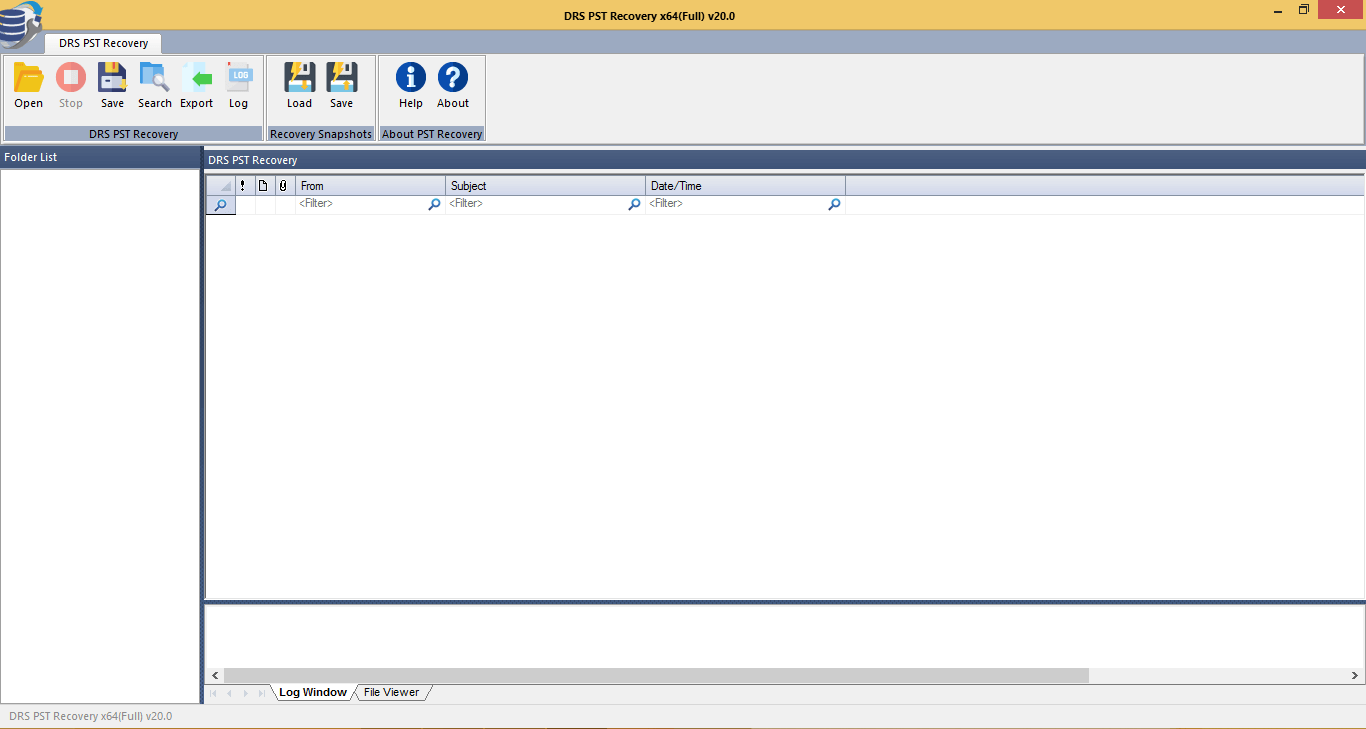The width and height of the screenshot is (1366, 729).
Task: Sort by the Subject column header
Action: [x=545, y=186]
